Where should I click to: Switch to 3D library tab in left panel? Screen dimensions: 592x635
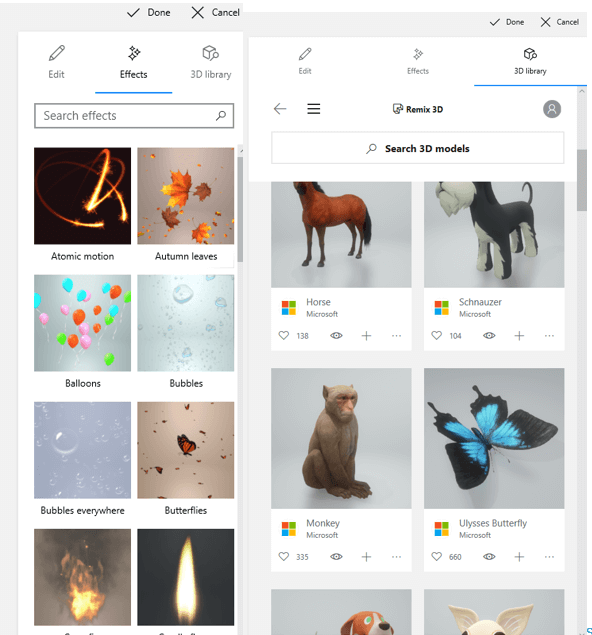[211, 62]
